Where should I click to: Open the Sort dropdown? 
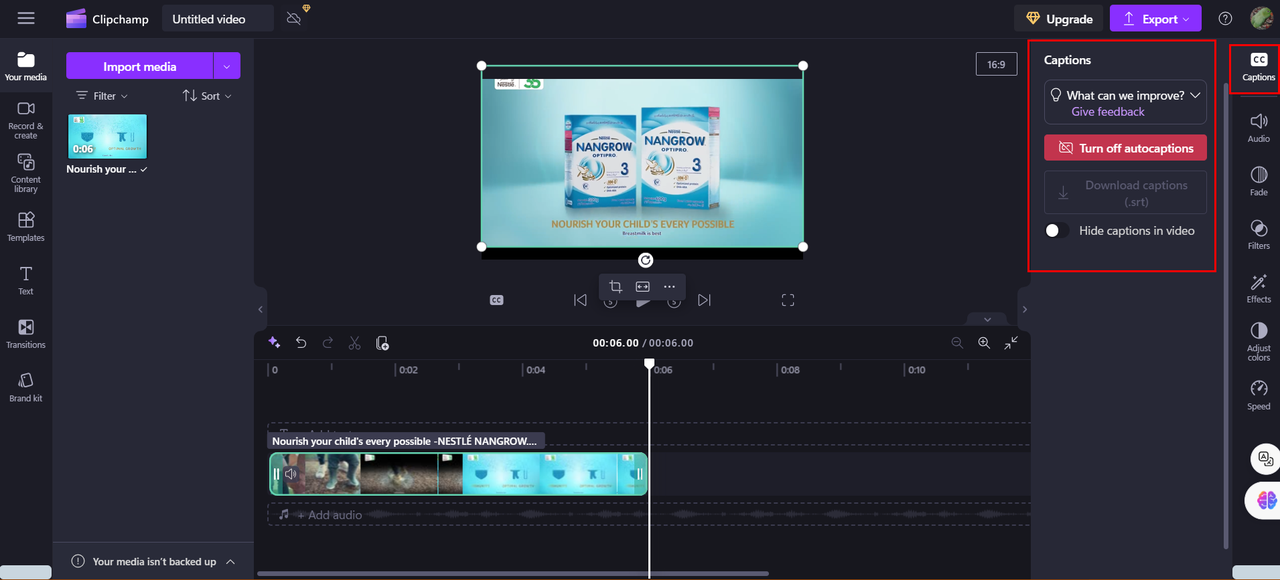pyautogui.click(x=207, y=96)
